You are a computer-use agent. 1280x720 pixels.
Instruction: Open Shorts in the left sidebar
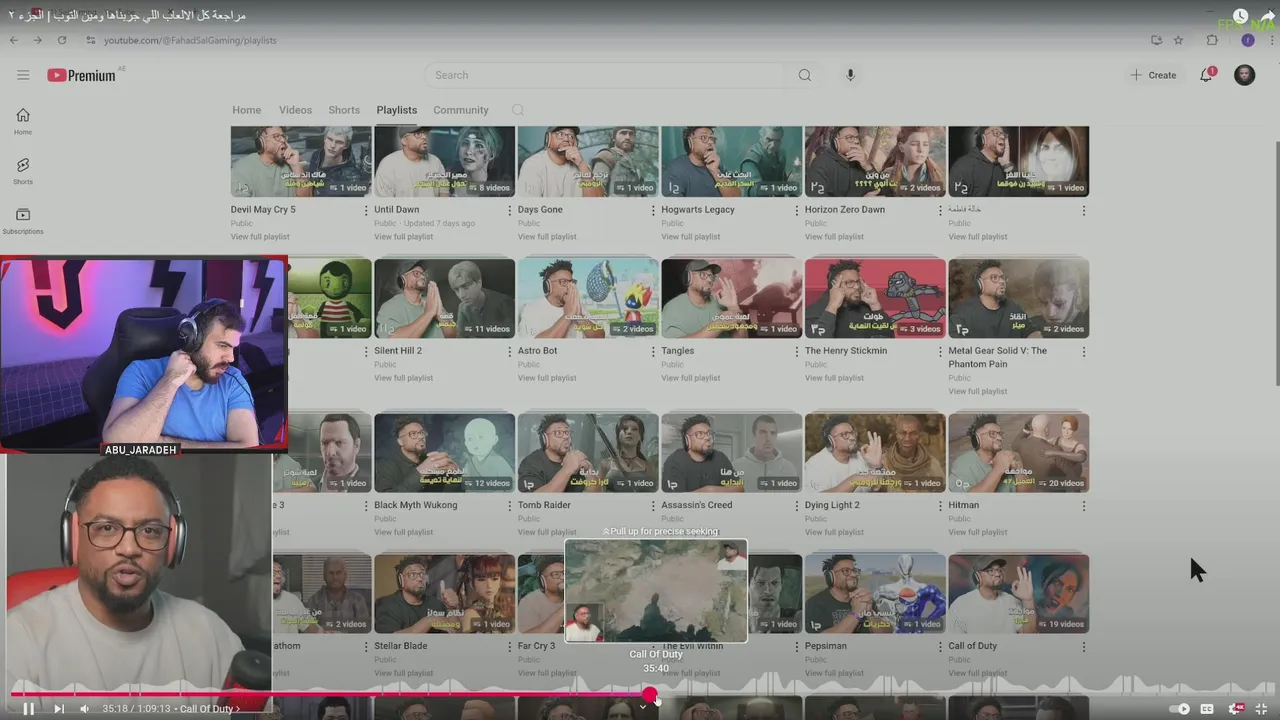(23, 171)
